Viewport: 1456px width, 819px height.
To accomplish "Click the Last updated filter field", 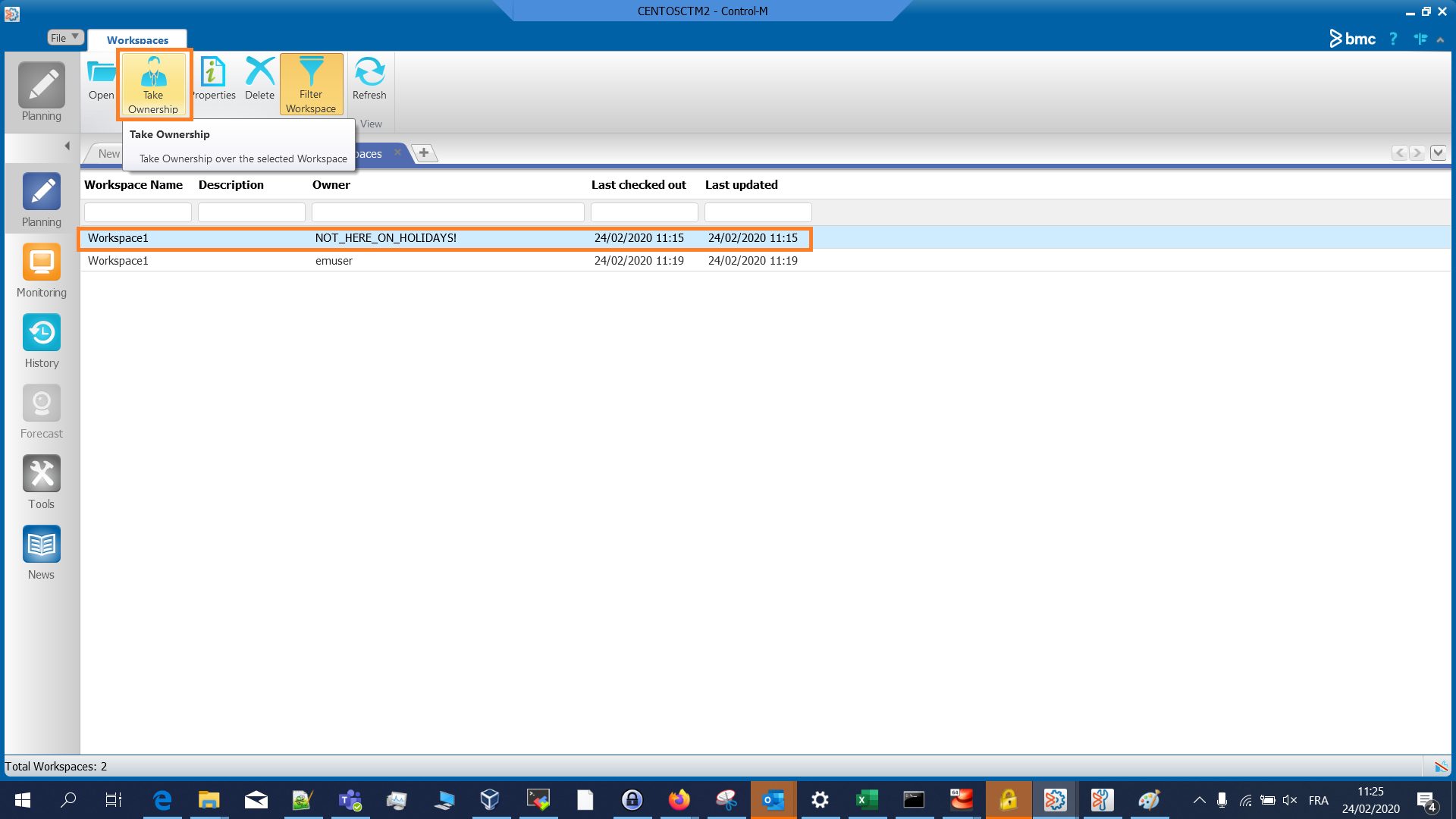I will [x=758, y=212].
